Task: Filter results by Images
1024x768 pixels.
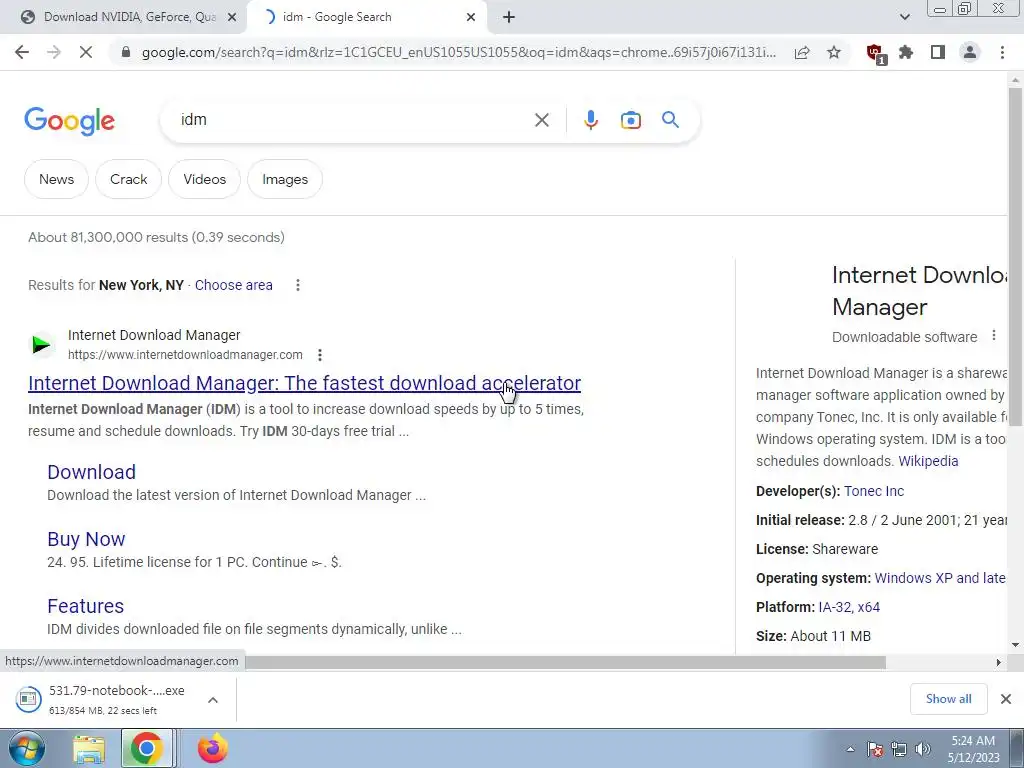Action: tap(285, 179)
